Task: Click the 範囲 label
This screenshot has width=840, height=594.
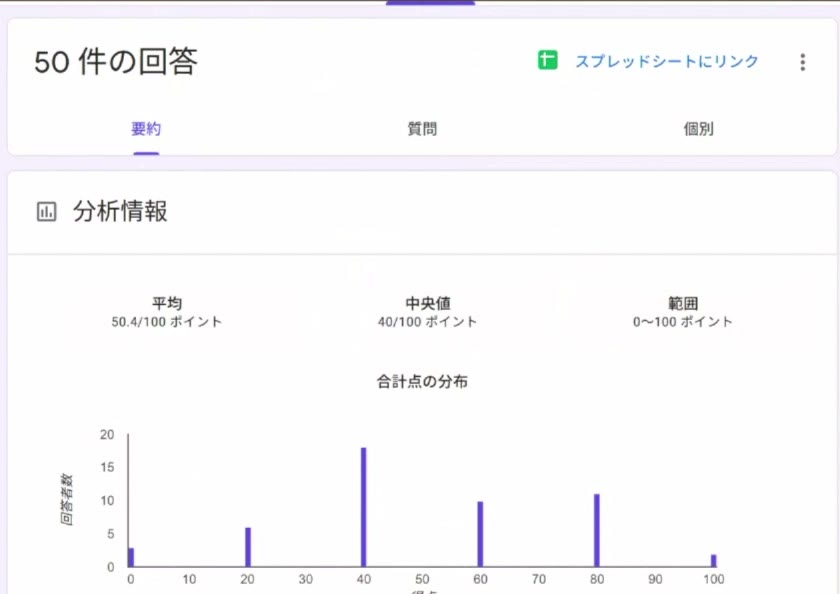Action: (x=683, y=303)
